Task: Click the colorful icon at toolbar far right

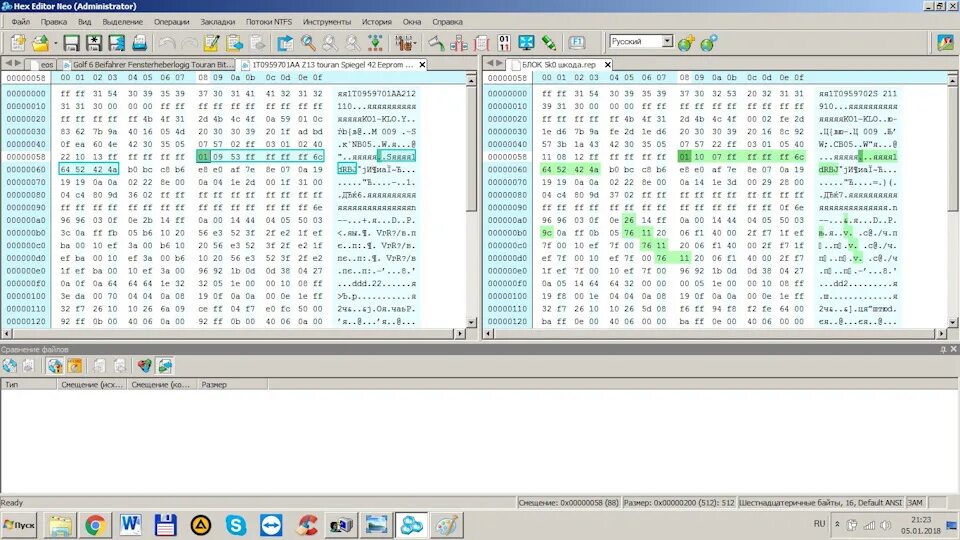Action: (946, 42)
